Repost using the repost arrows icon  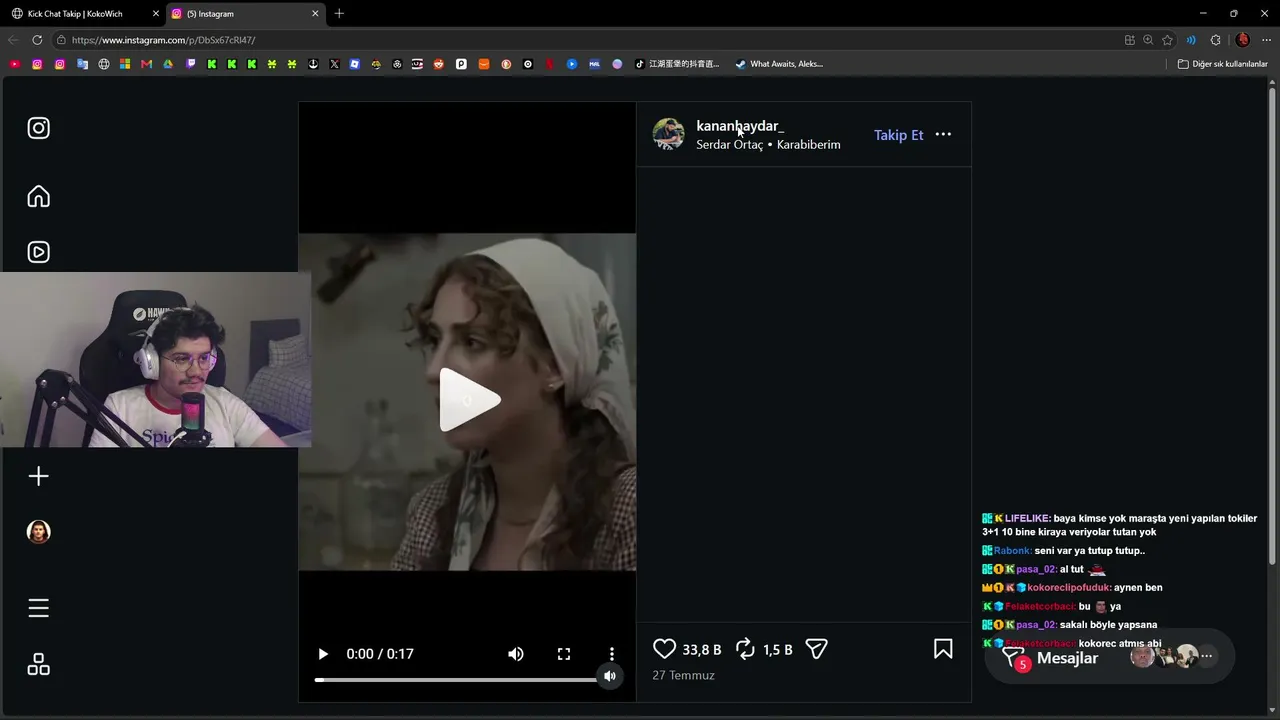745,649
